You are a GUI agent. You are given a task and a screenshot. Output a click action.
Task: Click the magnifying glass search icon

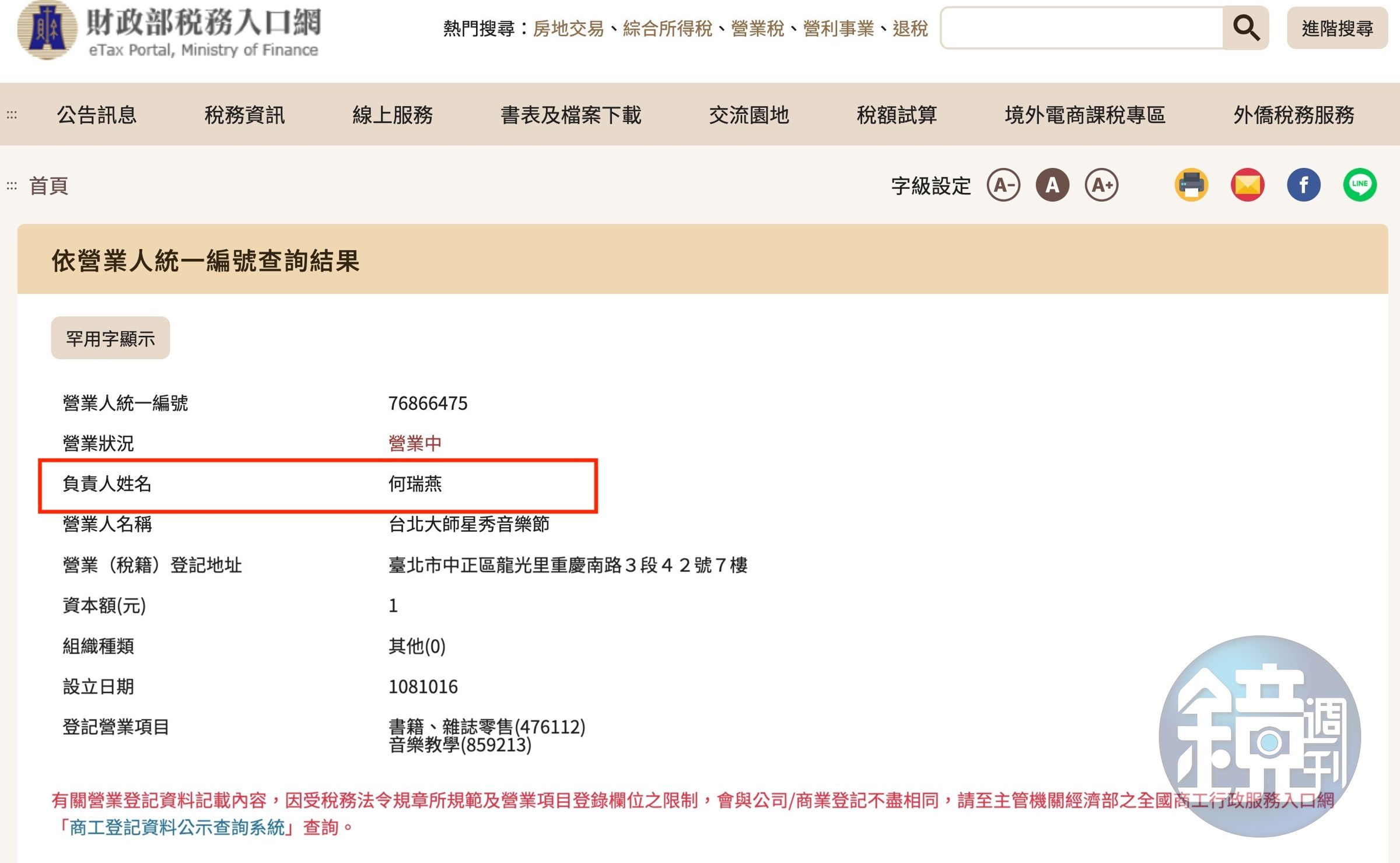coord(1246,28)
